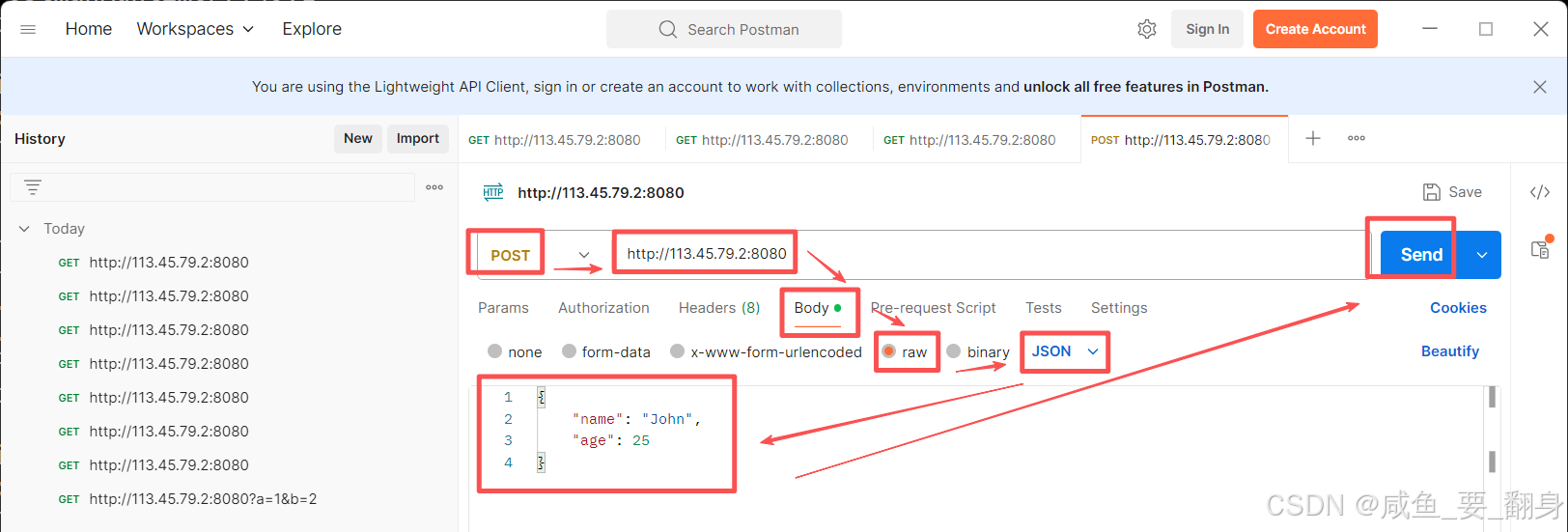Click the History filter input field
Image resolution: width=1568 pixels, height=532 pixels.
tap(212, 187)
